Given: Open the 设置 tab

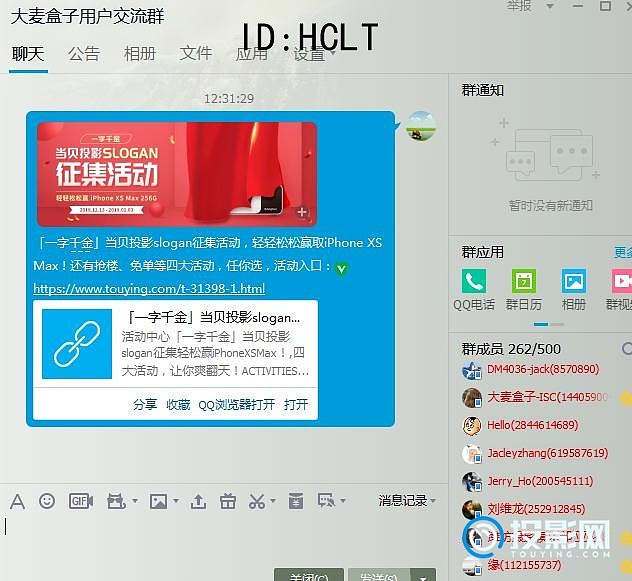Looking at the screenshot, I should (x=310, y=54).
